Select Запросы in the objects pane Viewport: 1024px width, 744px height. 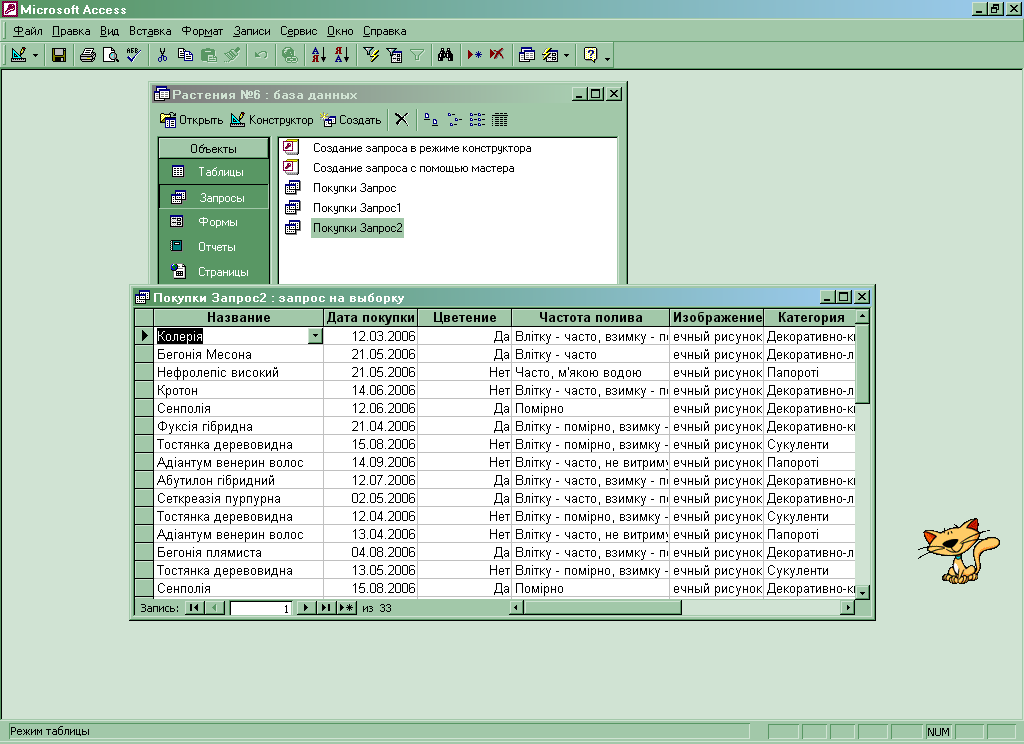[x=214, y=197]
